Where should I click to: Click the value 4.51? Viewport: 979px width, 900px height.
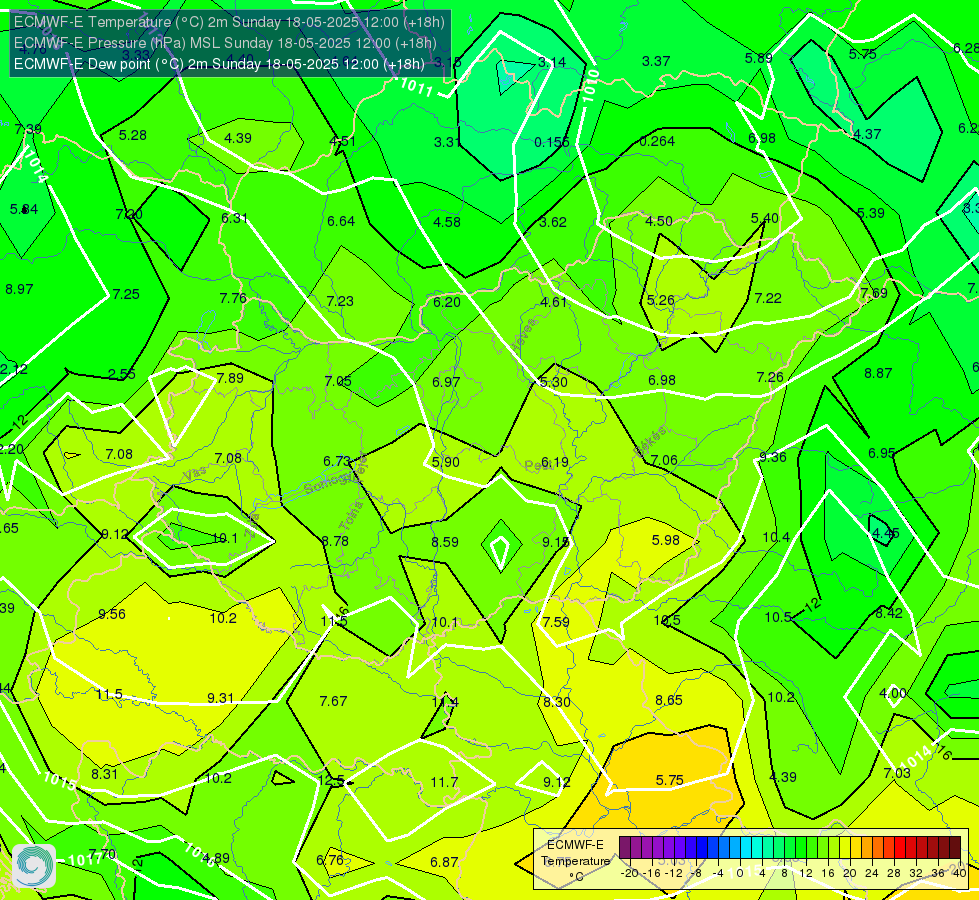[x=343, y=141]
